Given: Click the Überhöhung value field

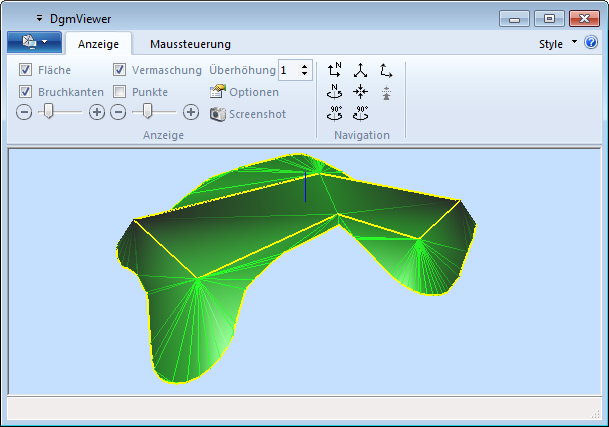Looking at the screenshot, I should click(288, 70).
